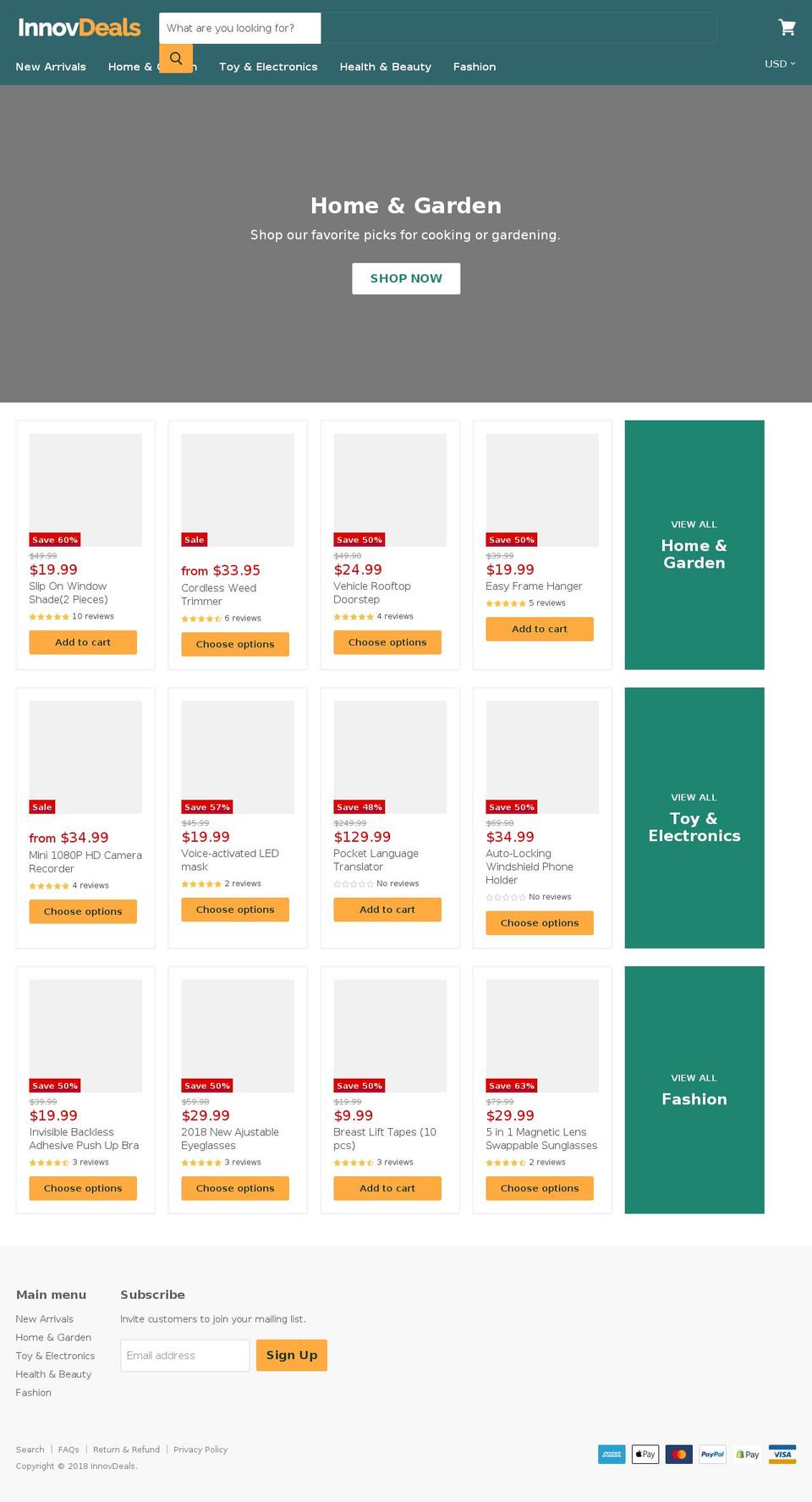Choose options for Vehicle Rooftop Doorstep

tap(387, 642)
